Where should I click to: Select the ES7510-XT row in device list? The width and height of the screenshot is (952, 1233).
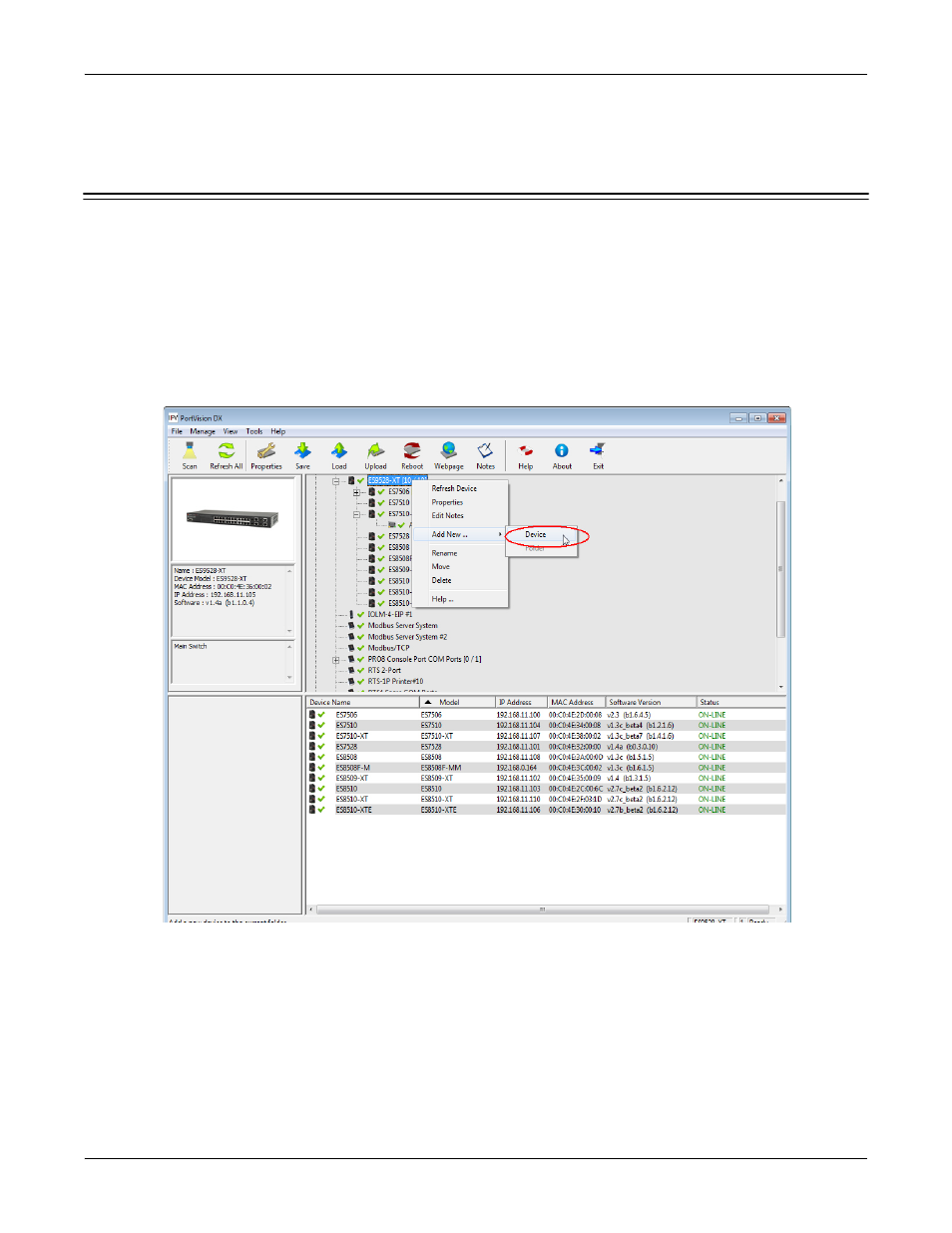click(546, 736)
